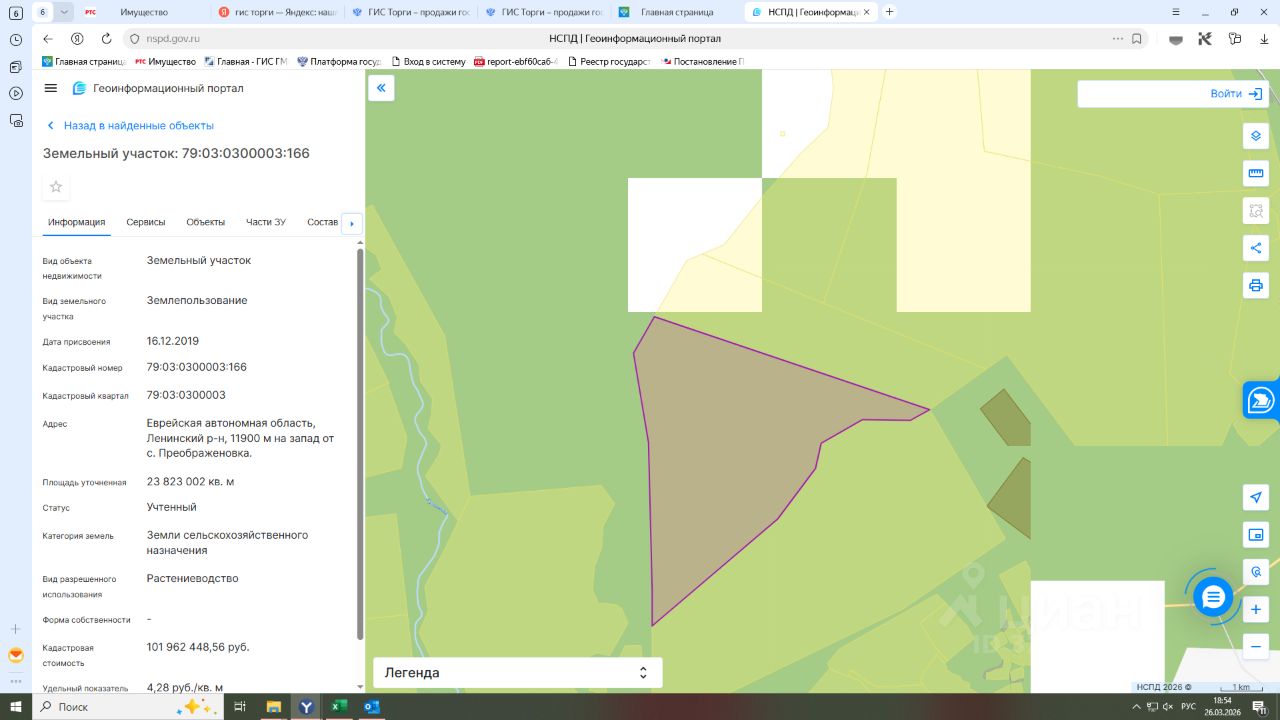The image size is (1280, 720).
Task: Go back in the browser
Action: [x=47, y=39]
